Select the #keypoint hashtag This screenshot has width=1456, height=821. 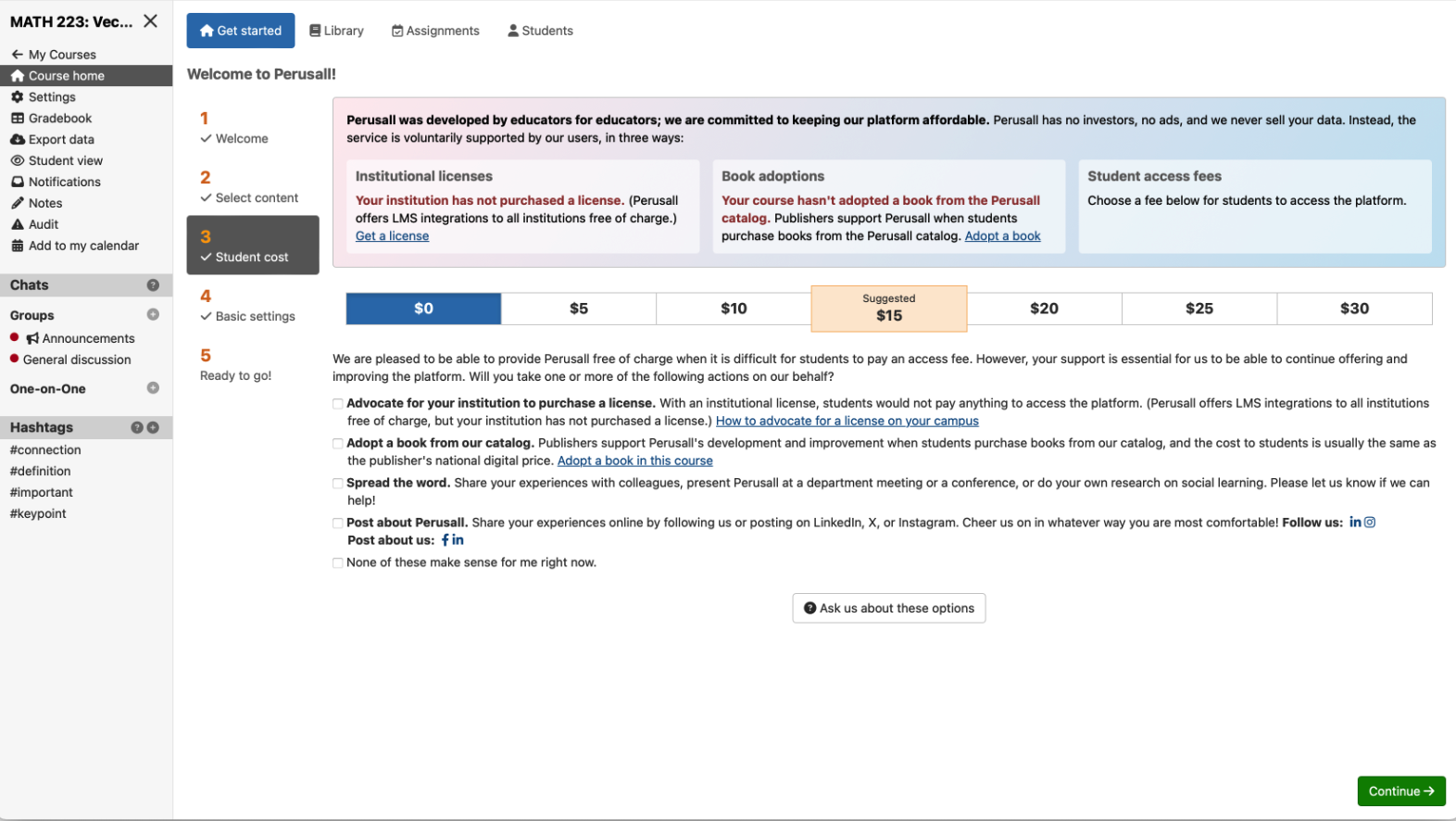(x=38, y=514)
